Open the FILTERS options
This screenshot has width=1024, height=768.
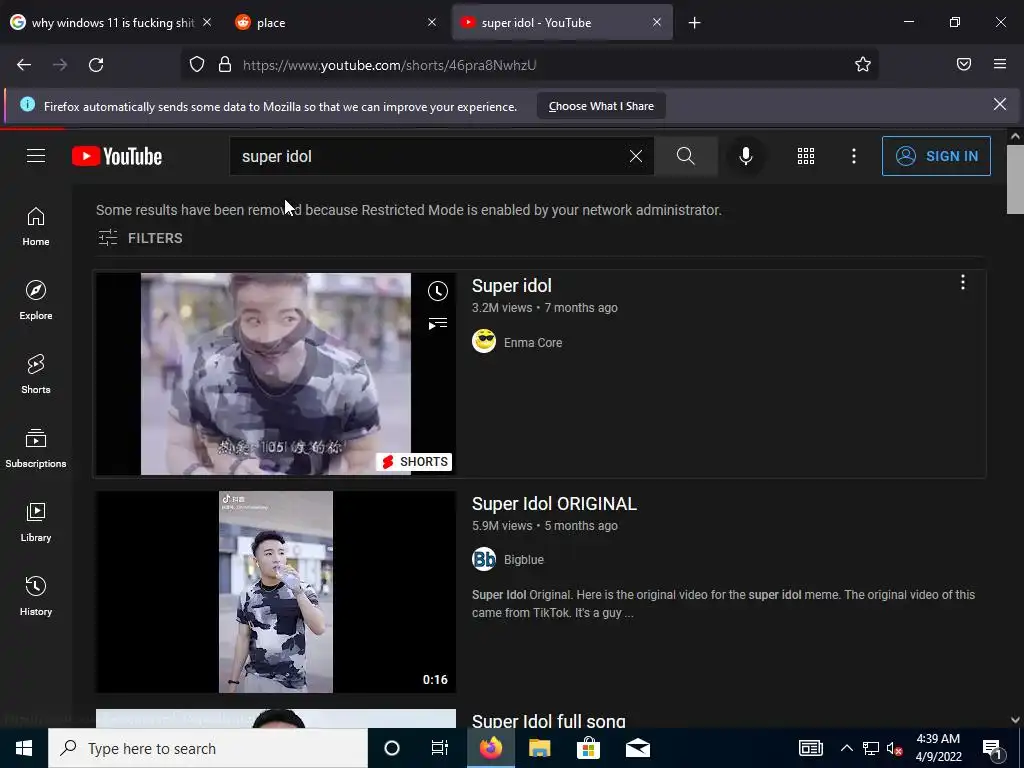tap(140, 238)
